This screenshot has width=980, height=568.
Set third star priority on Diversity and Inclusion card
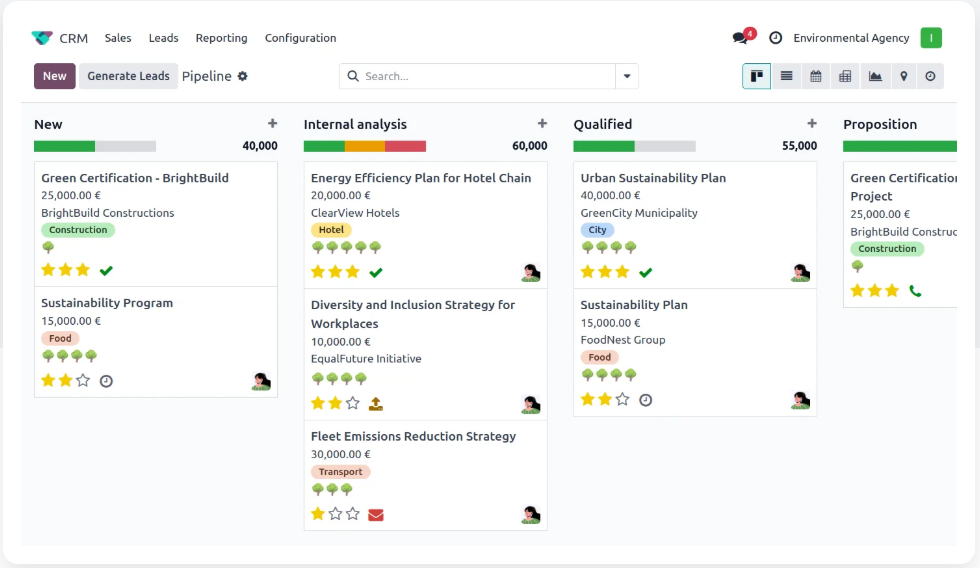352,403
